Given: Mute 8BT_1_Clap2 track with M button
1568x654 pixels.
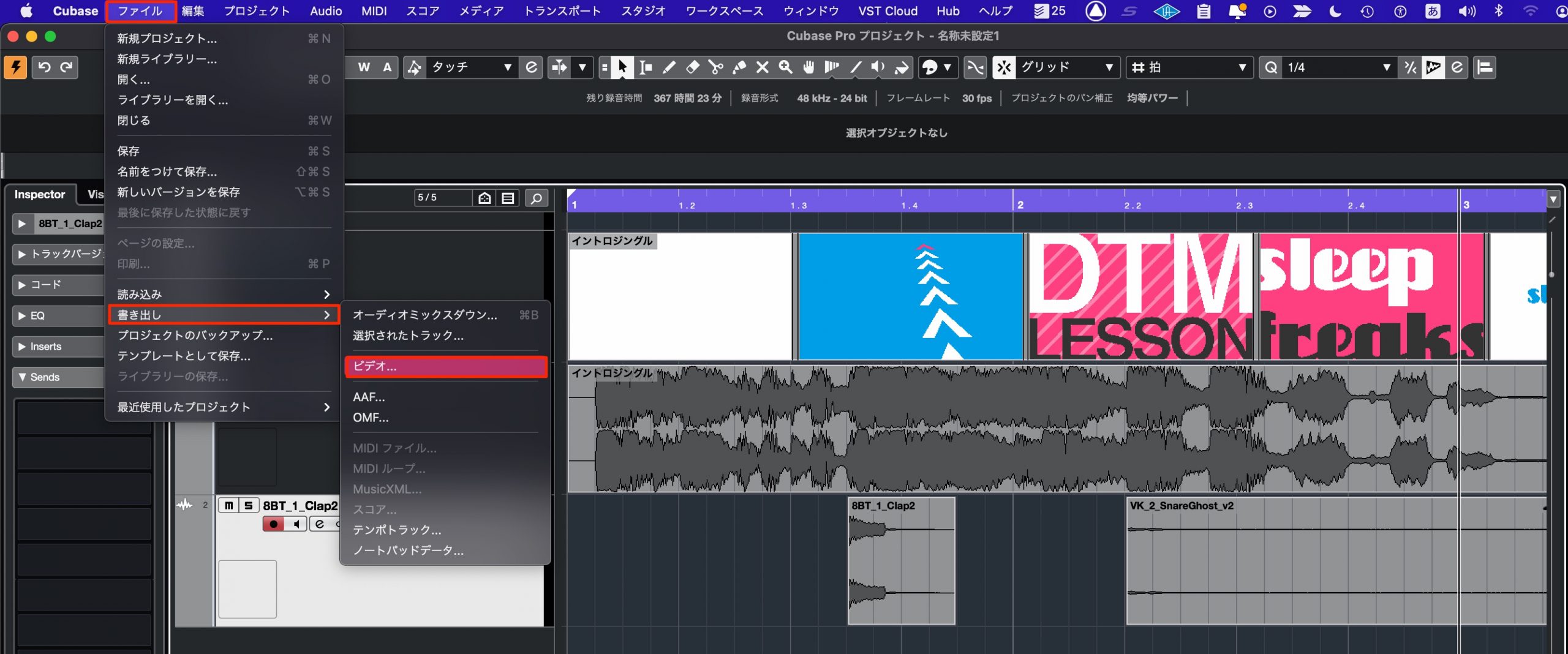Looking at the screenshot, I should click(x=228, y=506).
